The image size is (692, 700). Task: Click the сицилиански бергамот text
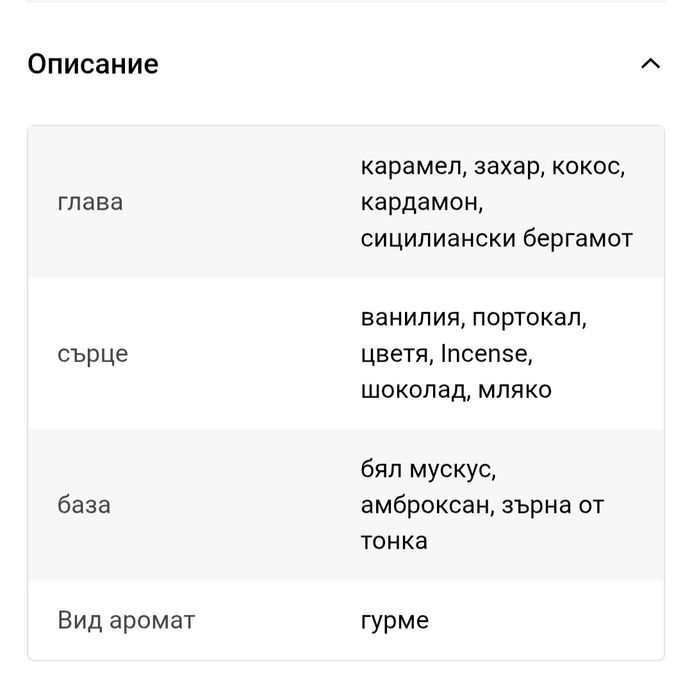tap(496, 238)
